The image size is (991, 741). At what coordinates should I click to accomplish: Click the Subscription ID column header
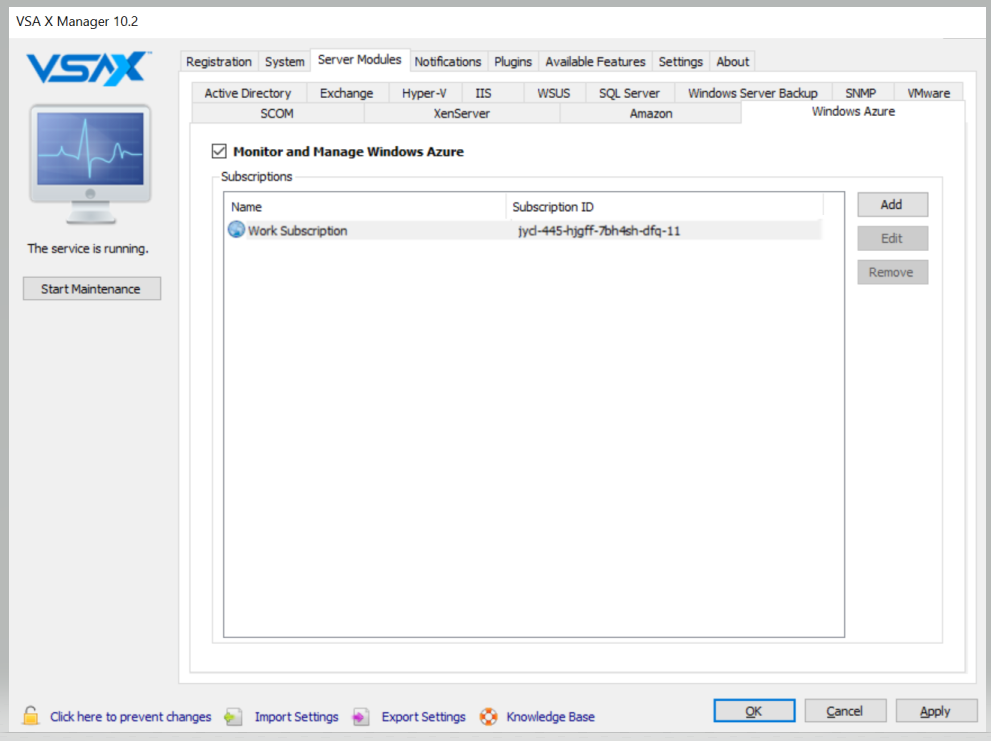click(x=664, y=206)
